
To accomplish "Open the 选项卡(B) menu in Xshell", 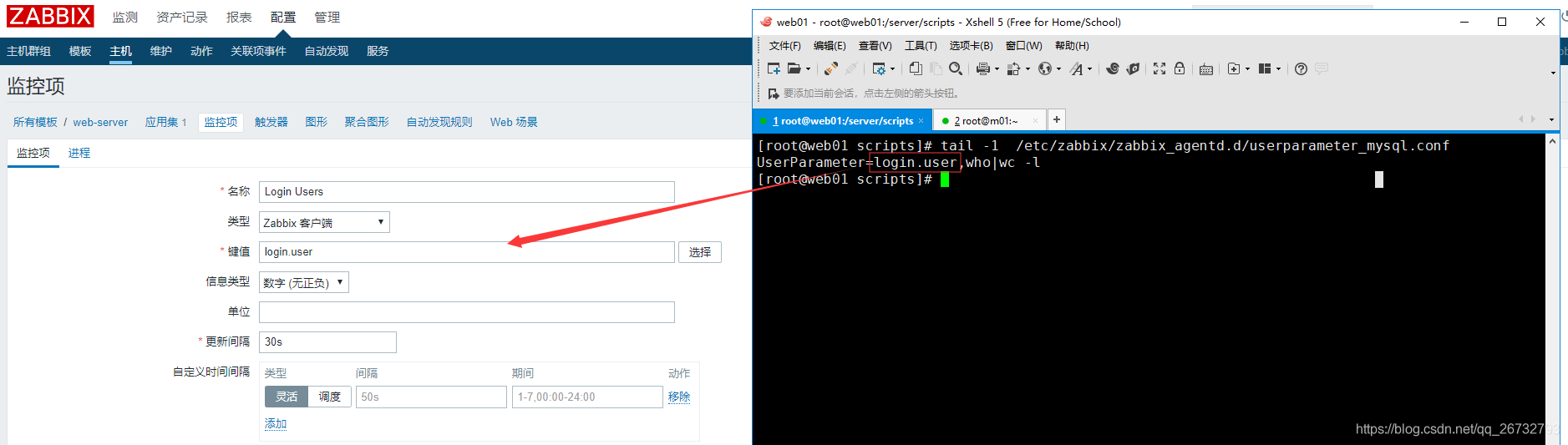I will click(x=971, y=46).
